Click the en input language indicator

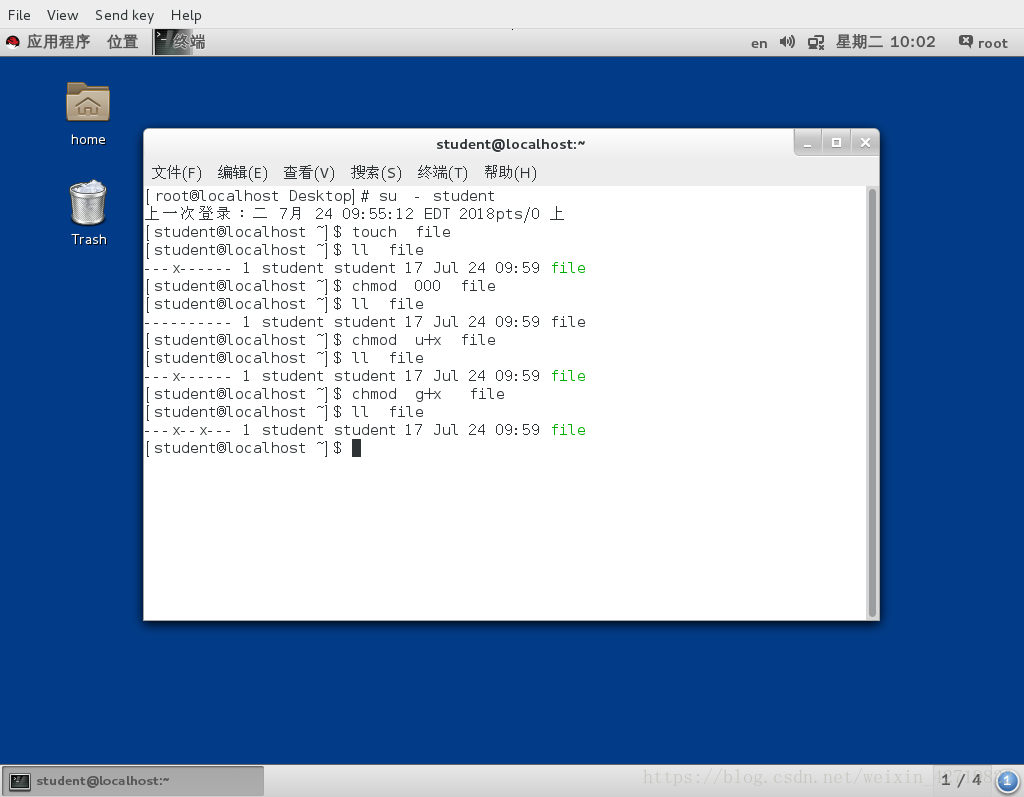[x=759, y=43]
